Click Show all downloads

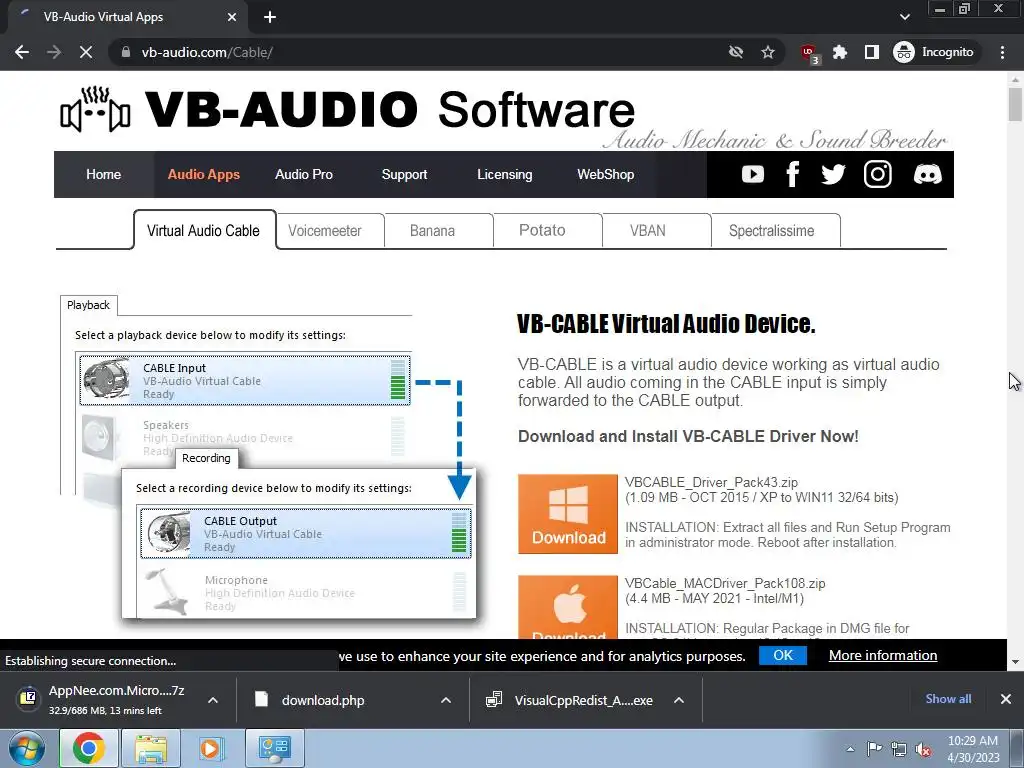[x=948, y=699]
